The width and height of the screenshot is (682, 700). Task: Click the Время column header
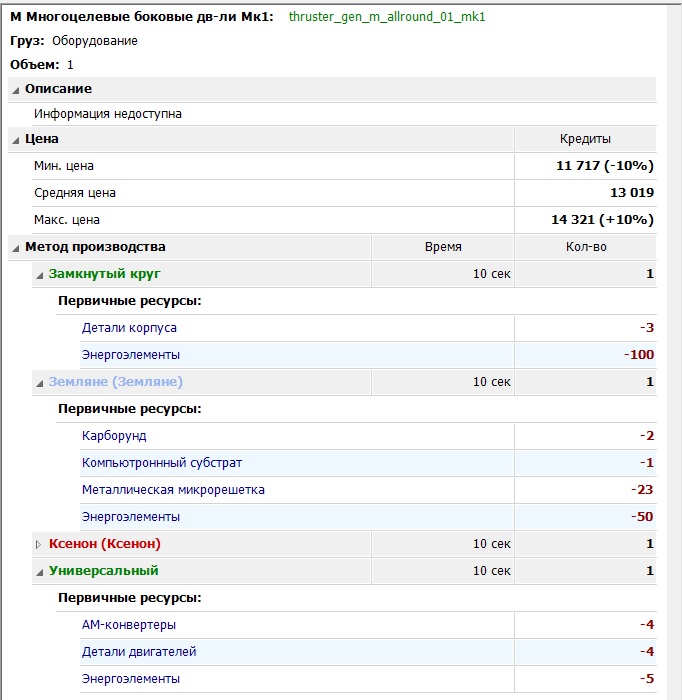(443, 247)
